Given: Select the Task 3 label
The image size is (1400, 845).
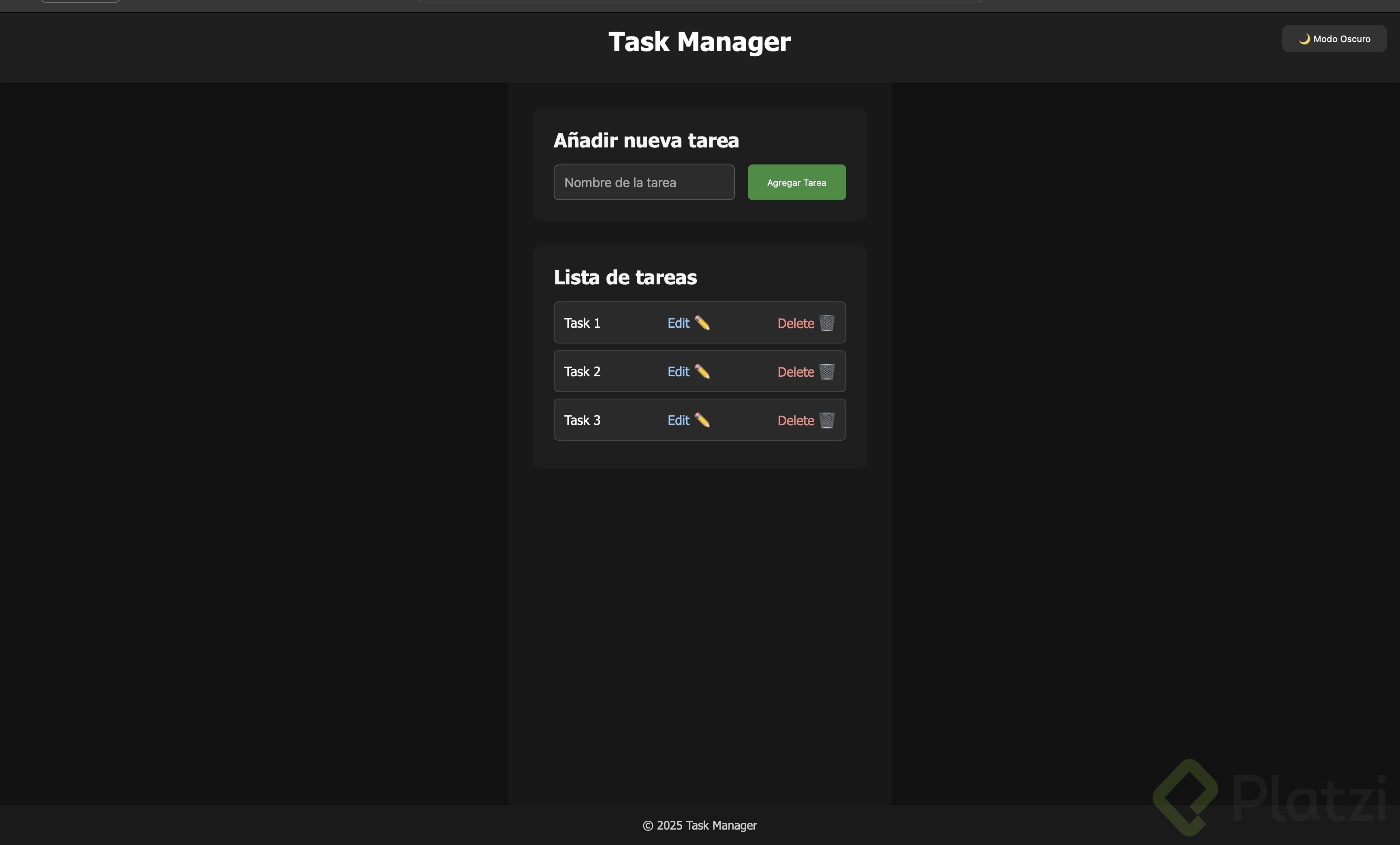Looking at the screenshot, I should coord(582,420).
